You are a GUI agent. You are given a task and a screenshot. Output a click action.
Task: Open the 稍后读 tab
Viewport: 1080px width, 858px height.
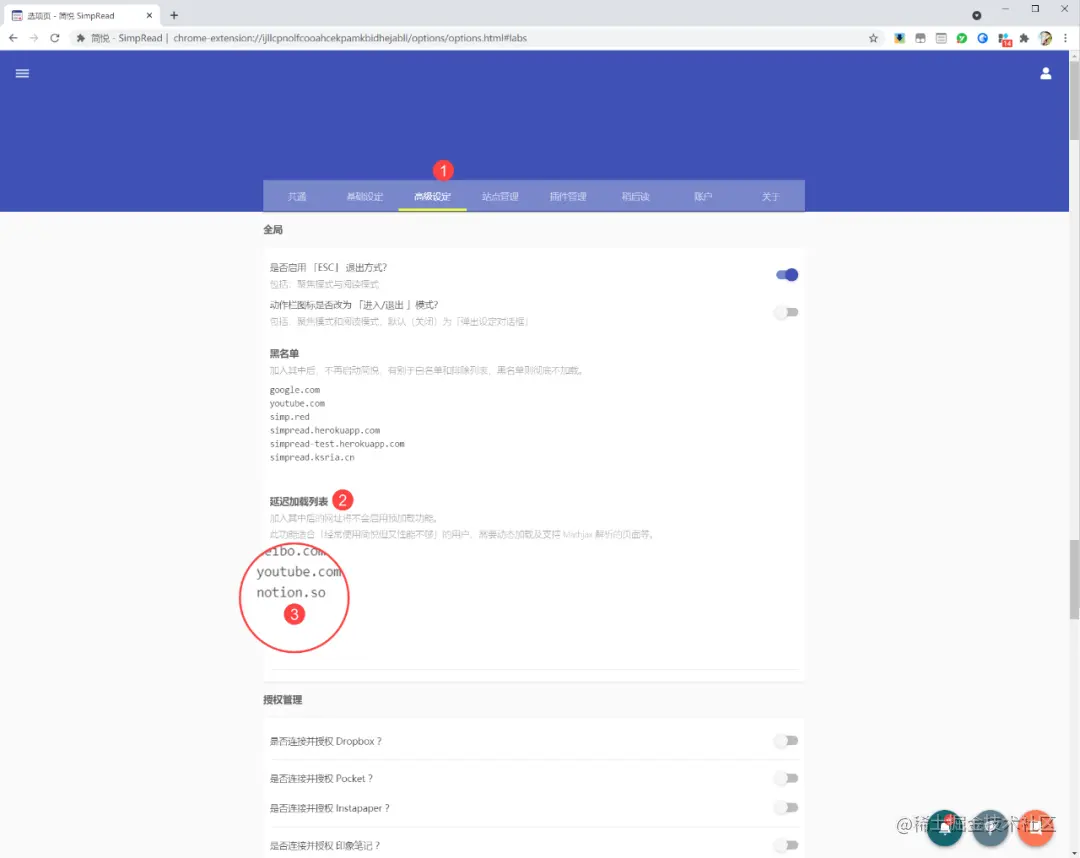(x=635, y=196)
